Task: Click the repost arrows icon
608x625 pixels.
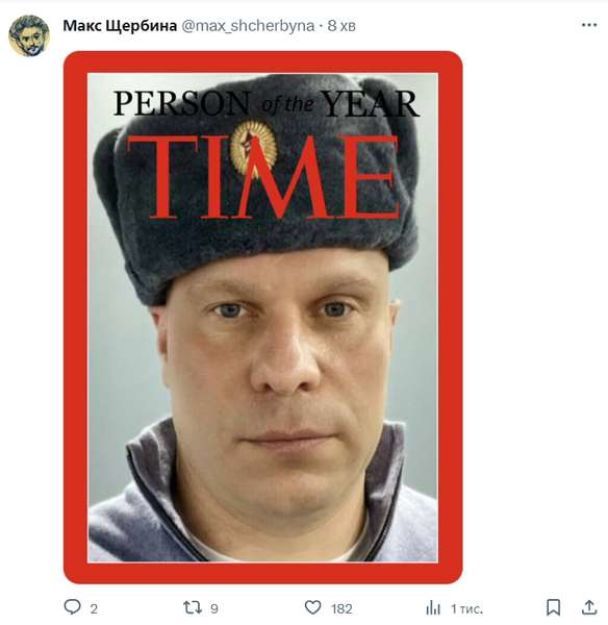Action: coord(191,608)
